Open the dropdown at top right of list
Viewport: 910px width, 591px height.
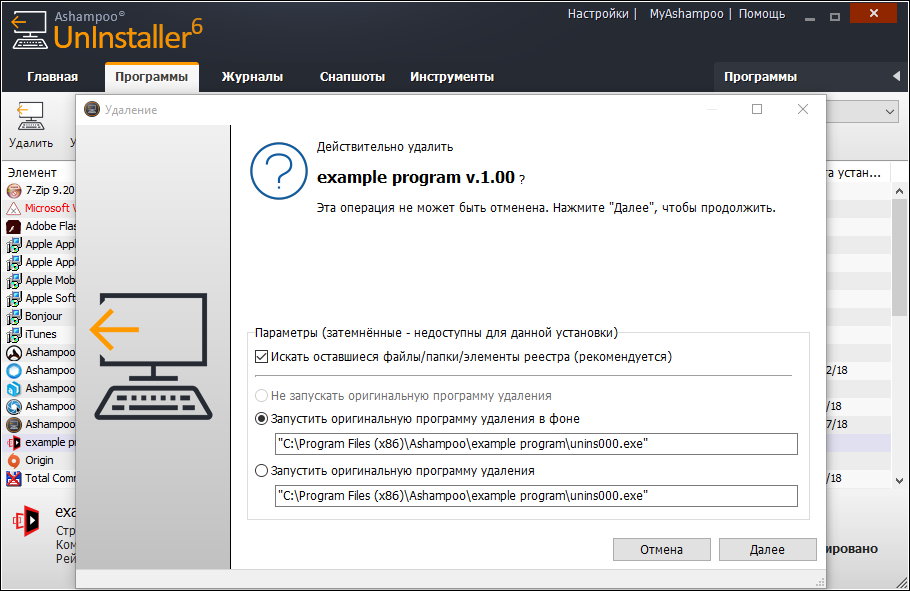point(891,113)
